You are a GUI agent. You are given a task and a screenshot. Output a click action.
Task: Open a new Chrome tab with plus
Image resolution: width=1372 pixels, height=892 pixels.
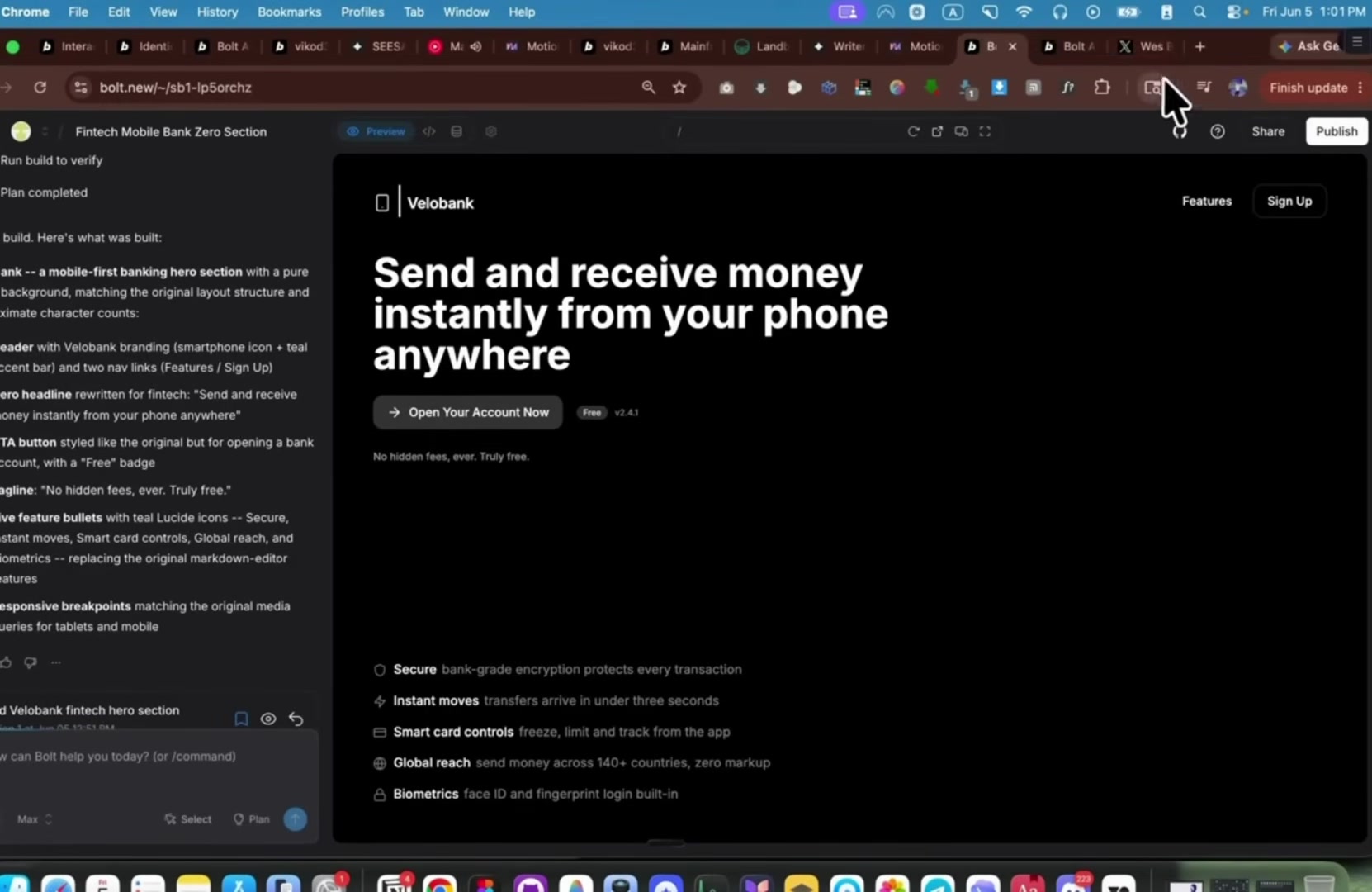tap(1199, 46)
